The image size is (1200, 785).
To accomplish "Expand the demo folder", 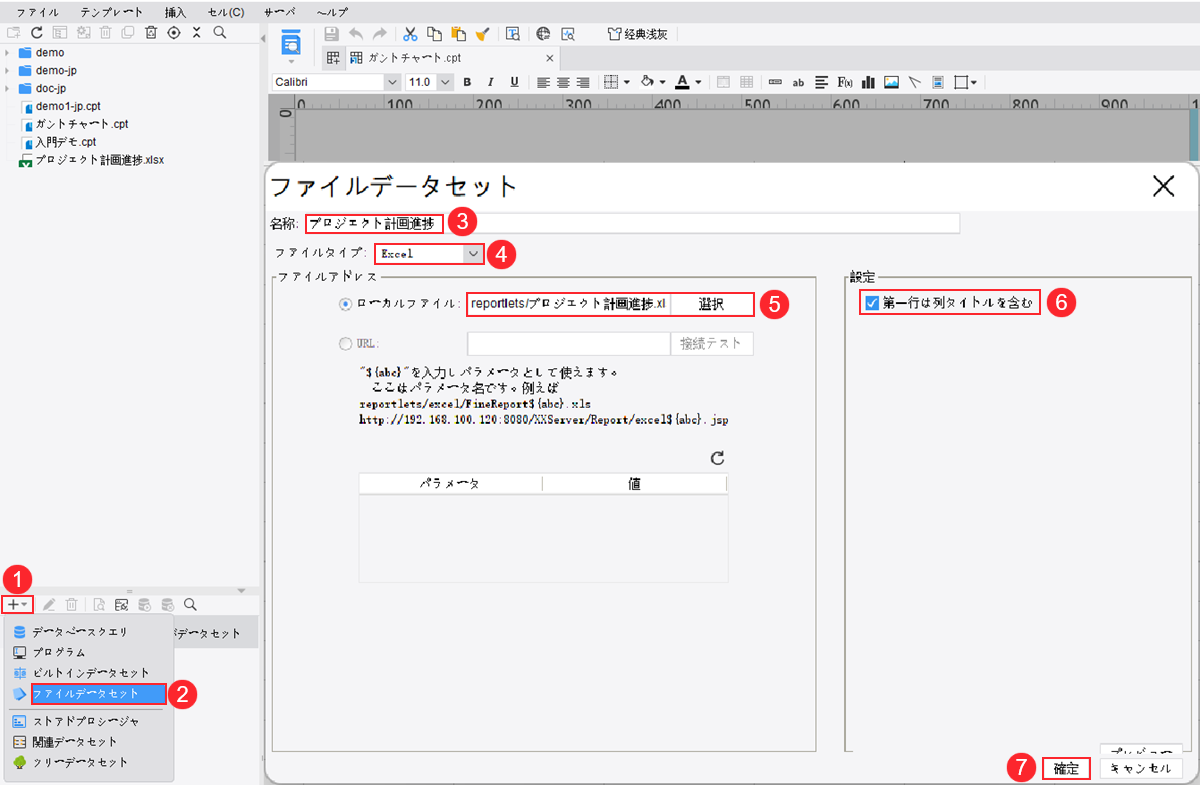I will 8,52.
